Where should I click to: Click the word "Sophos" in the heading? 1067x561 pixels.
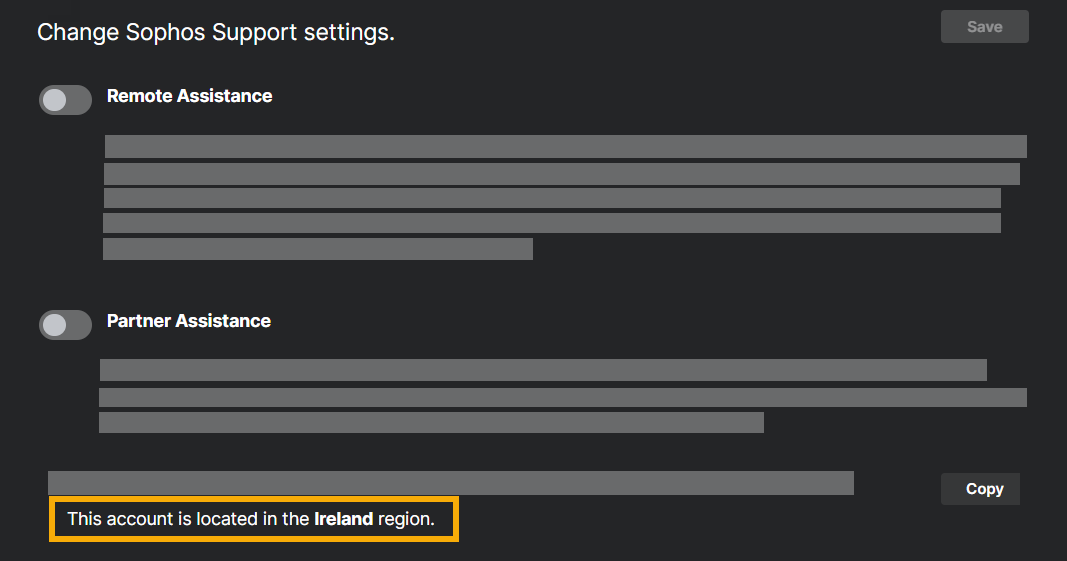167,32
